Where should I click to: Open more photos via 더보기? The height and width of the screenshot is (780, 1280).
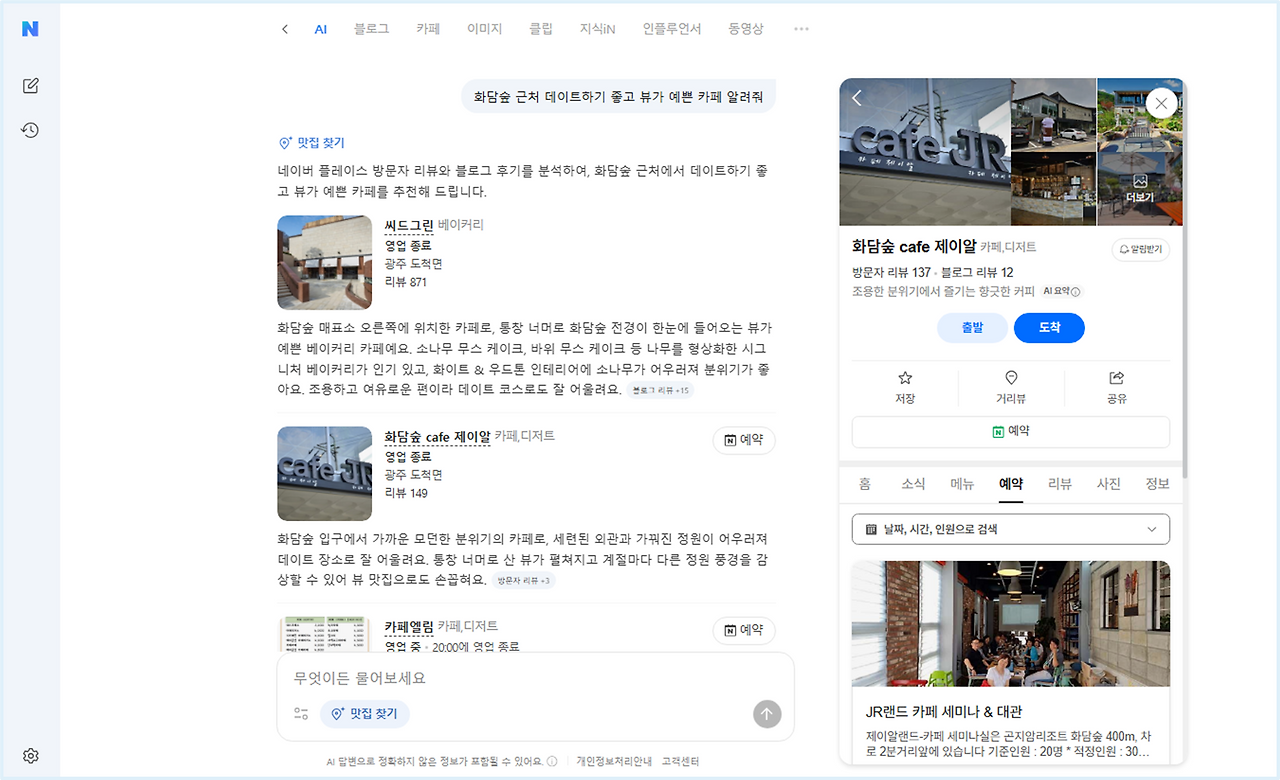(1140, 189)
